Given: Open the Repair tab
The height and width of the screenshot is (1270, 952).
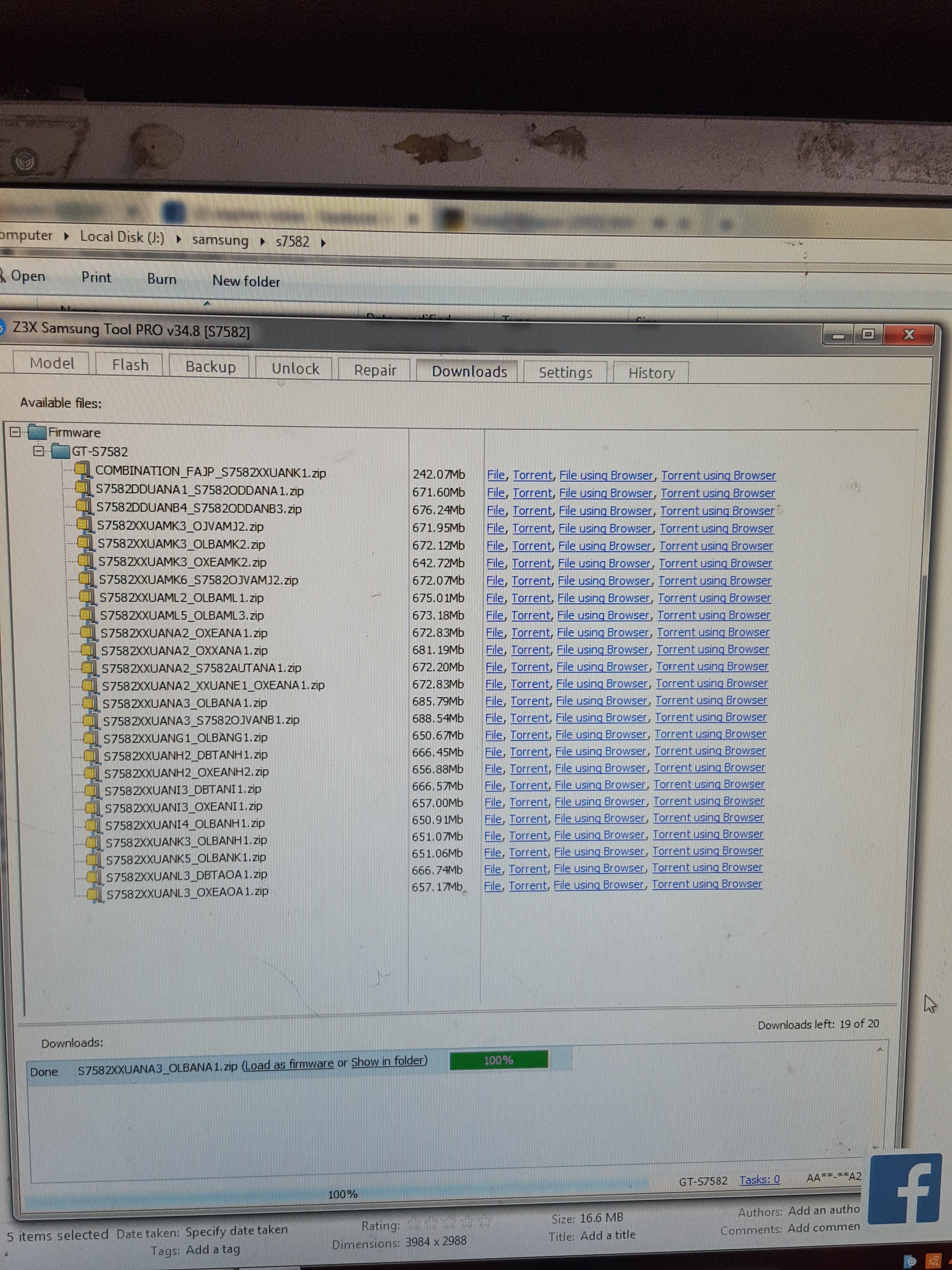Looking at the screenshot, I should 375,370.
